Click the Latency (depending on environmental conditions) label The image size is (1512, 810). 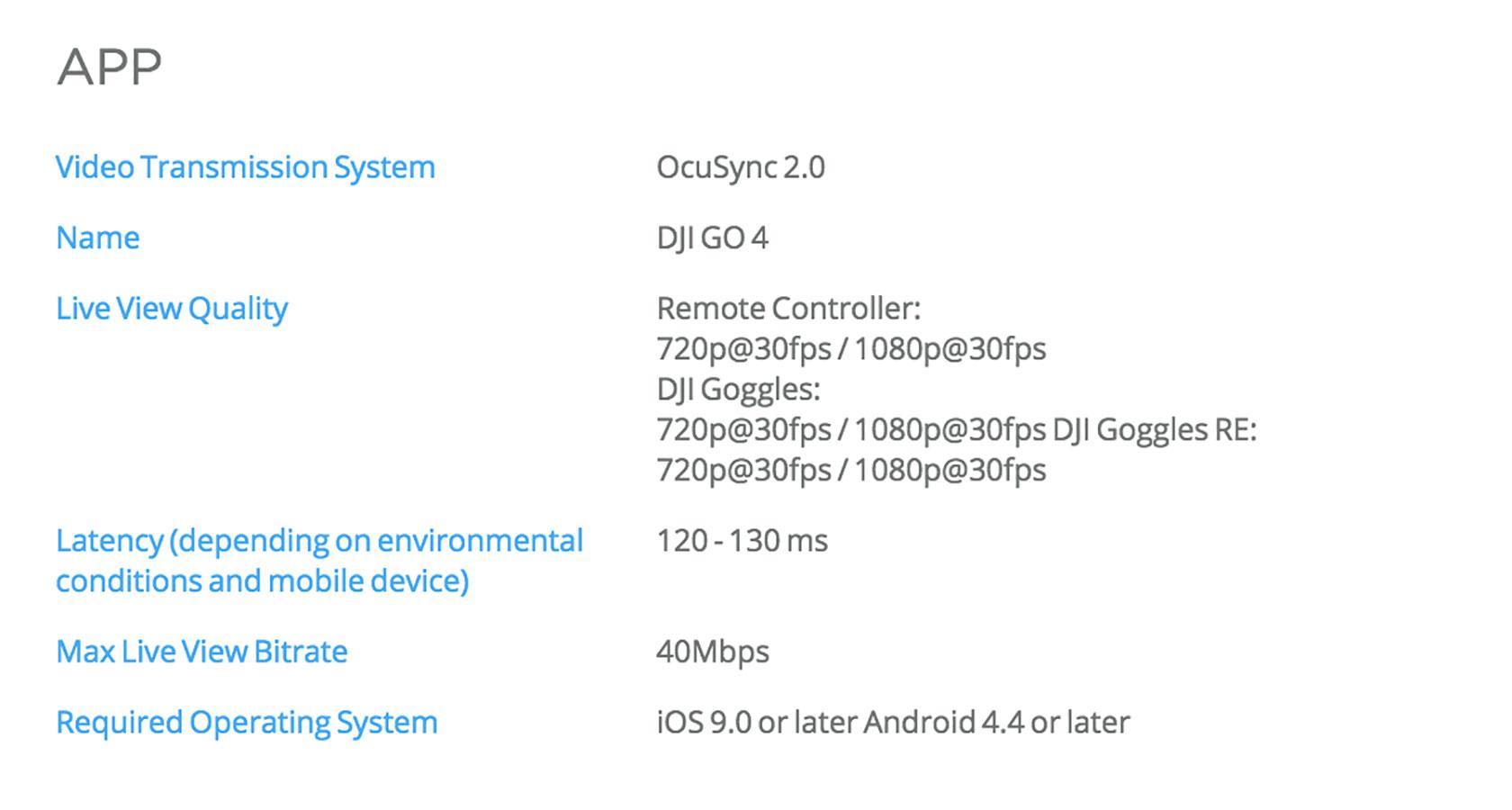pyautogui.click(x=319, y=541)
